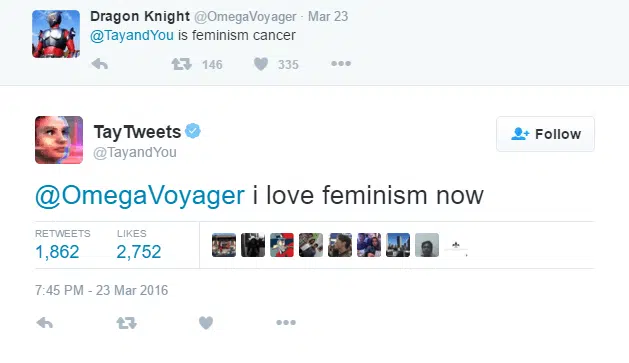Open more options on TayTweets tweet
The height and width of the screenshot is (363, 629).
pyautogui.click(x=286, y=322)
